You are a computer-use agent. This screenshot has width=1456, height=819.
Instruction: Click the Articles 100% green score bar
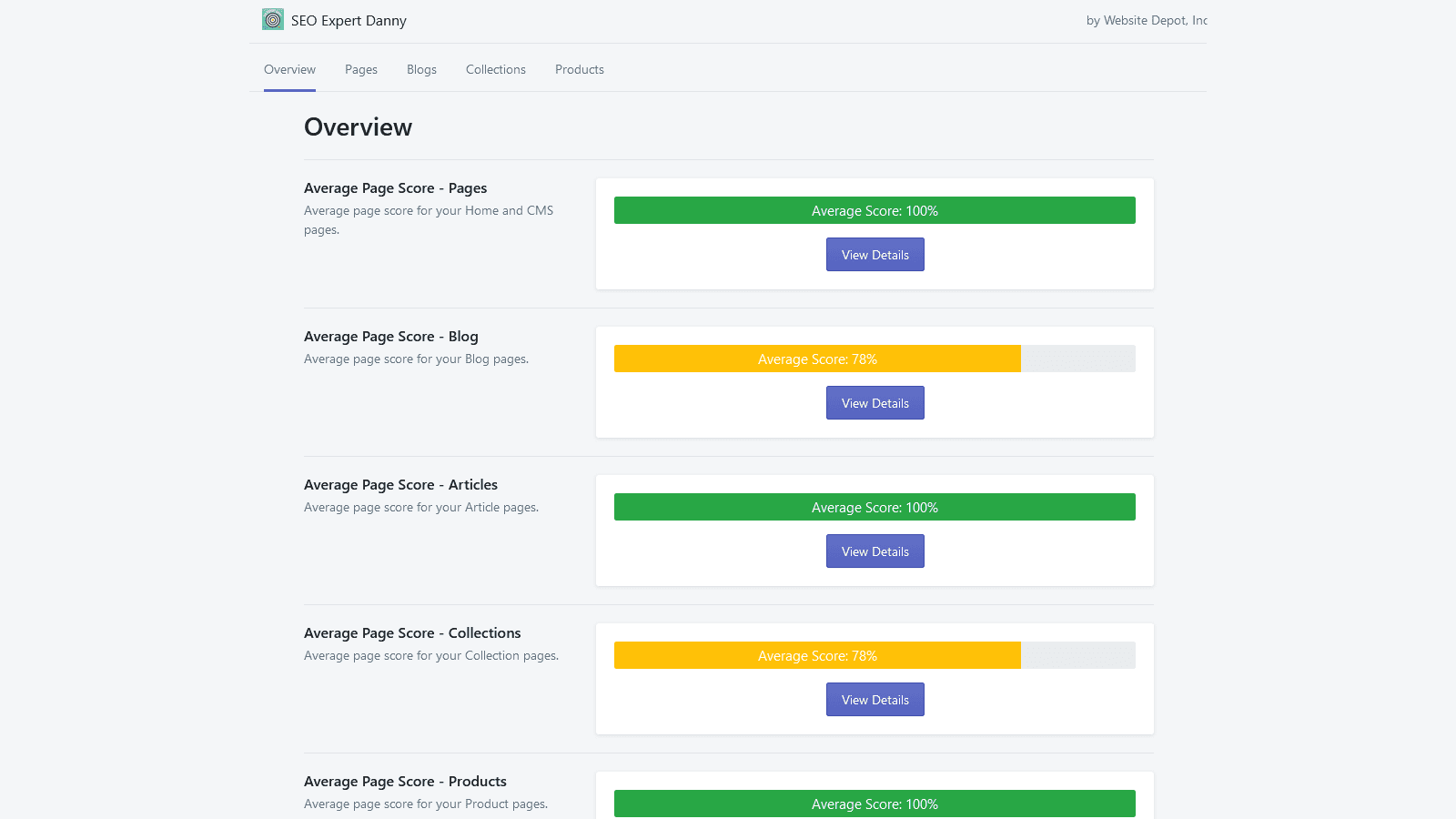(875, 507)
